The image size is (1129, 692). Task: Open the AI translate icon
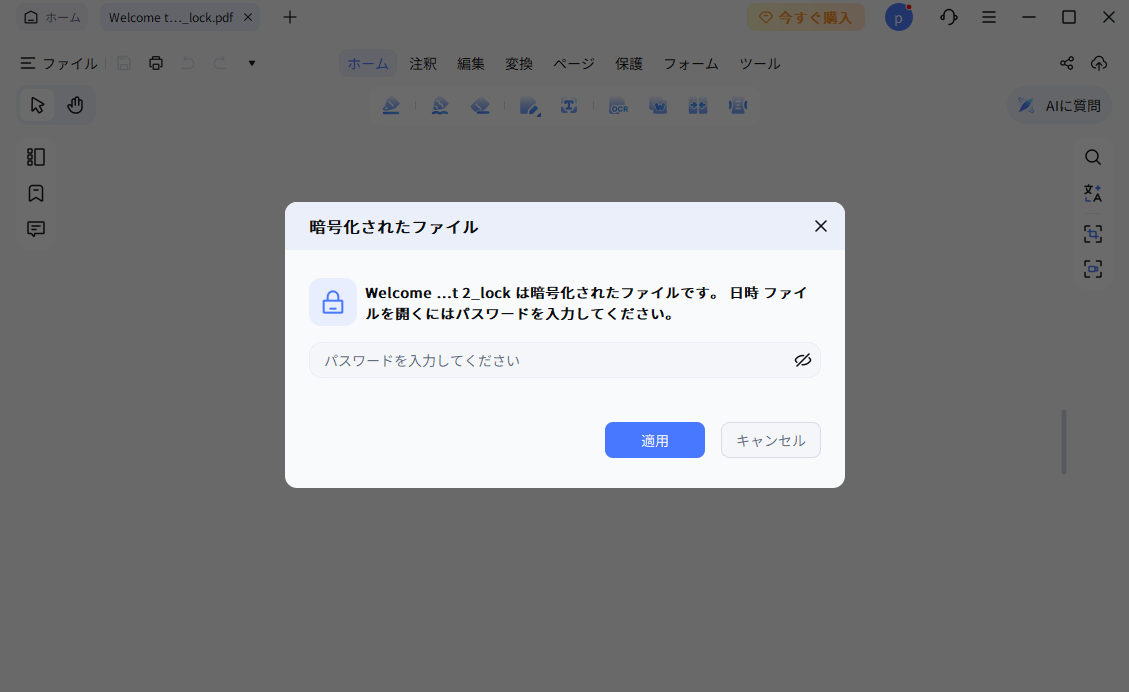tap(1093, 192)
